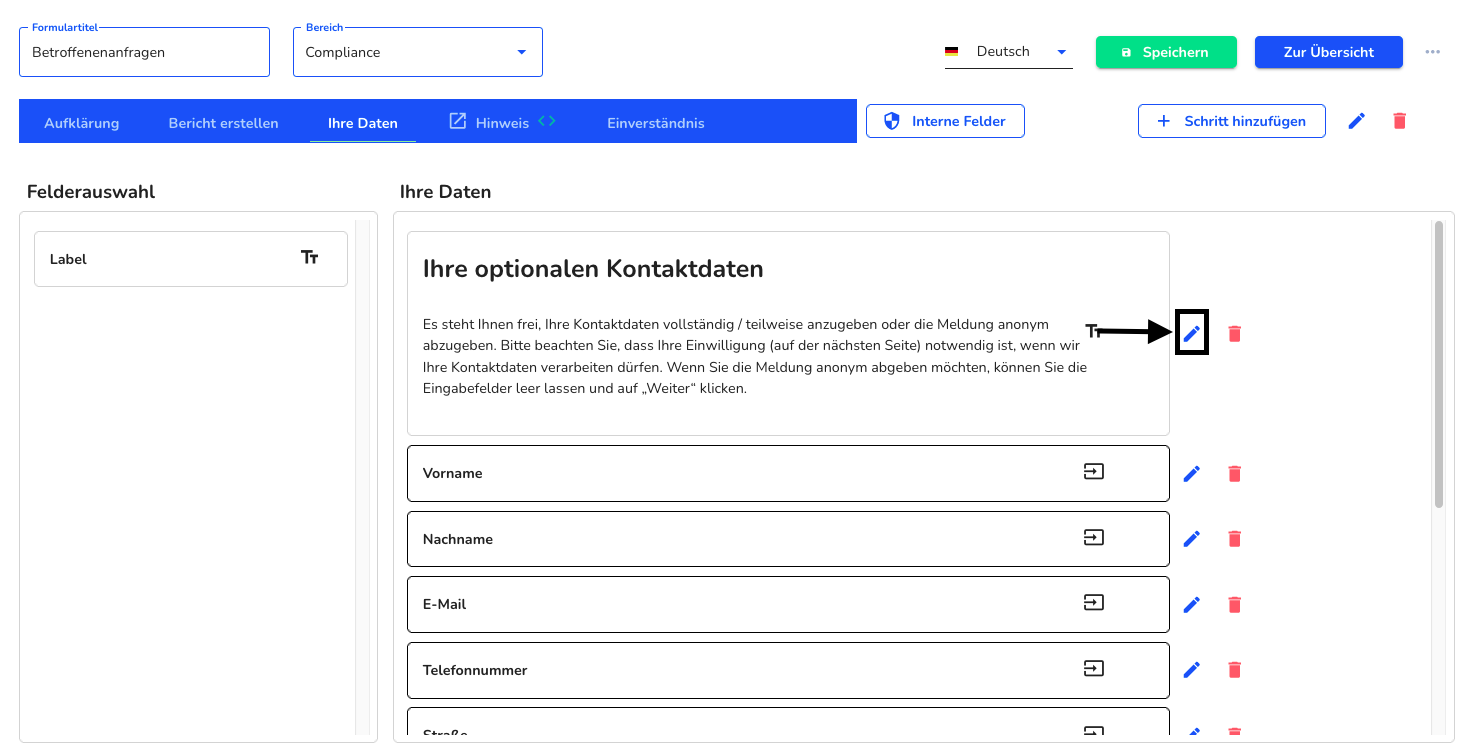This screenshot has height=755, width=1470.
Task: Select the Vorname field row
Action: pyautogui.click(x=788, y=473)
